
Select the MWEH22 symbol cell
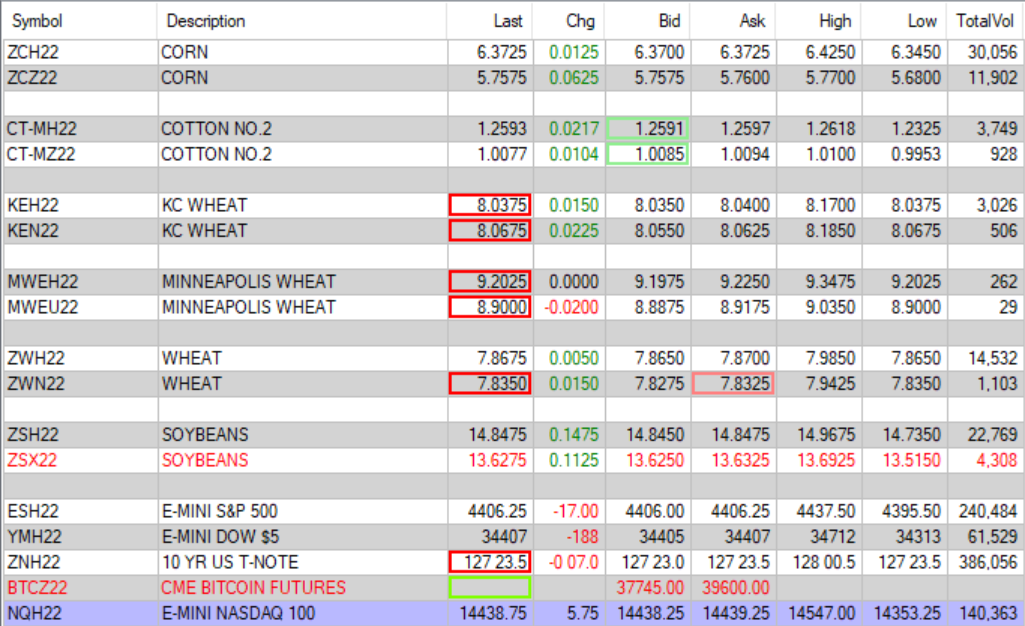80,282
